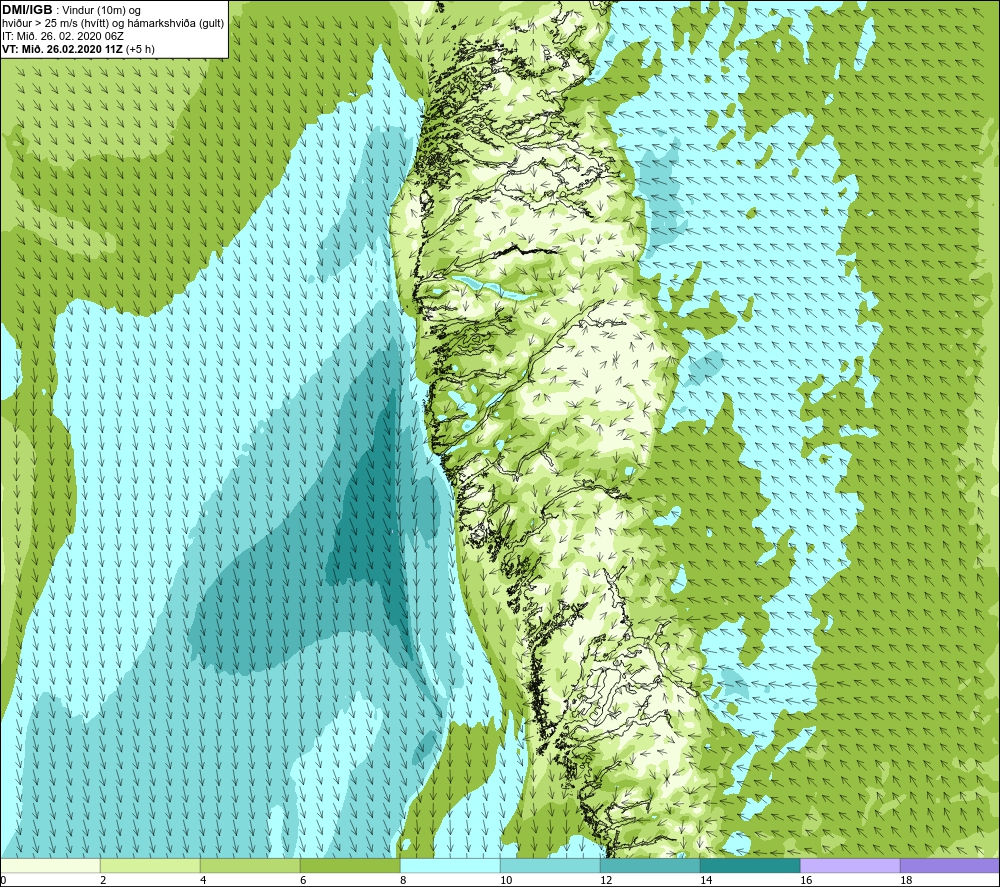Click the scale label 2
The width and height of the screenshot is (1000, 887).
103,881
